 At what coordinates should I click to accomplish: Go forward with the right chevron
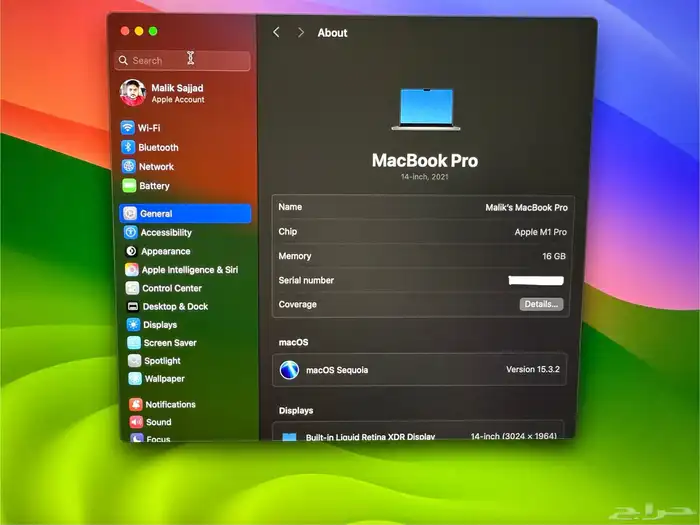point(301,33)
